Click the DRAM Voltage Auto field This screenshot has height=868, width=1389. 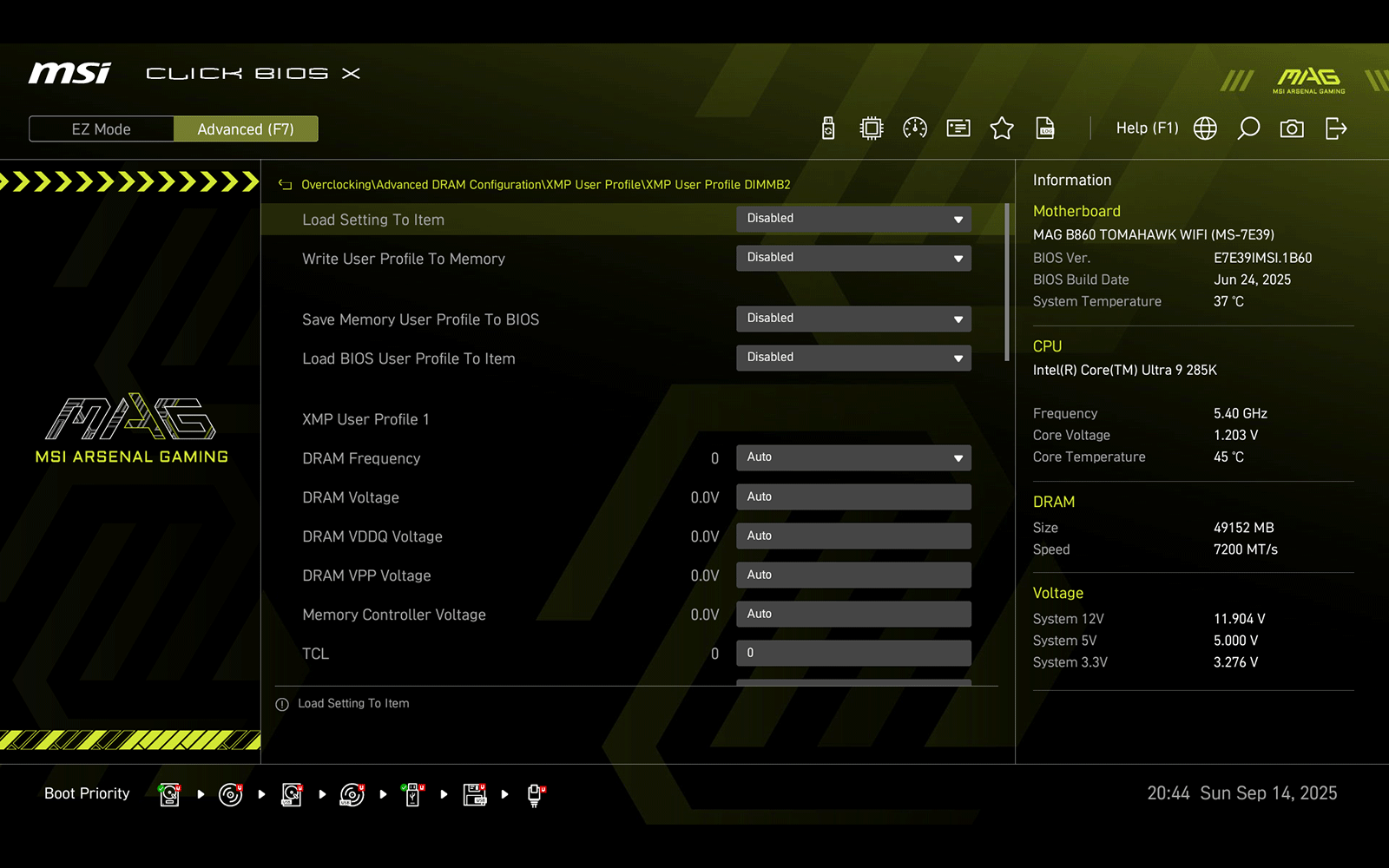click(x=853, y=496)
